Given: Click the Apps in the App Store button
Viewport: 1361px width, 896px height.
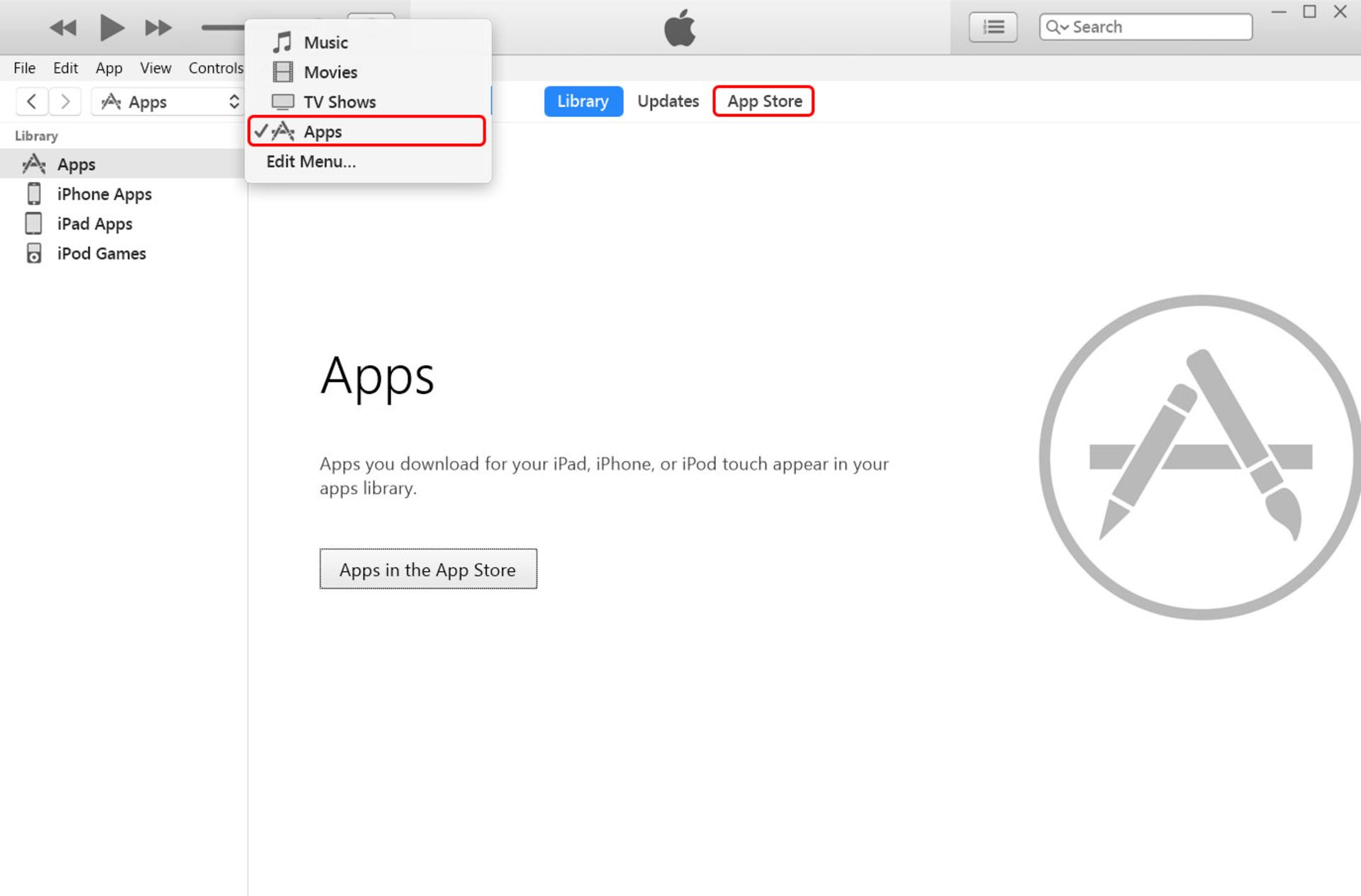Looking at the screenshot, I should [x=427, y=569].
